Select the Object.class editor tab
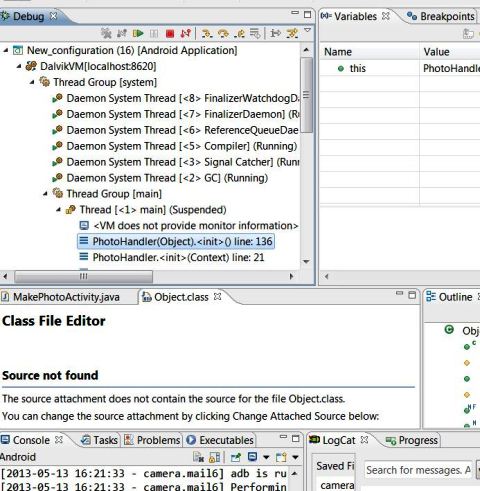480x491 pixels. click(x=181, y=297)
